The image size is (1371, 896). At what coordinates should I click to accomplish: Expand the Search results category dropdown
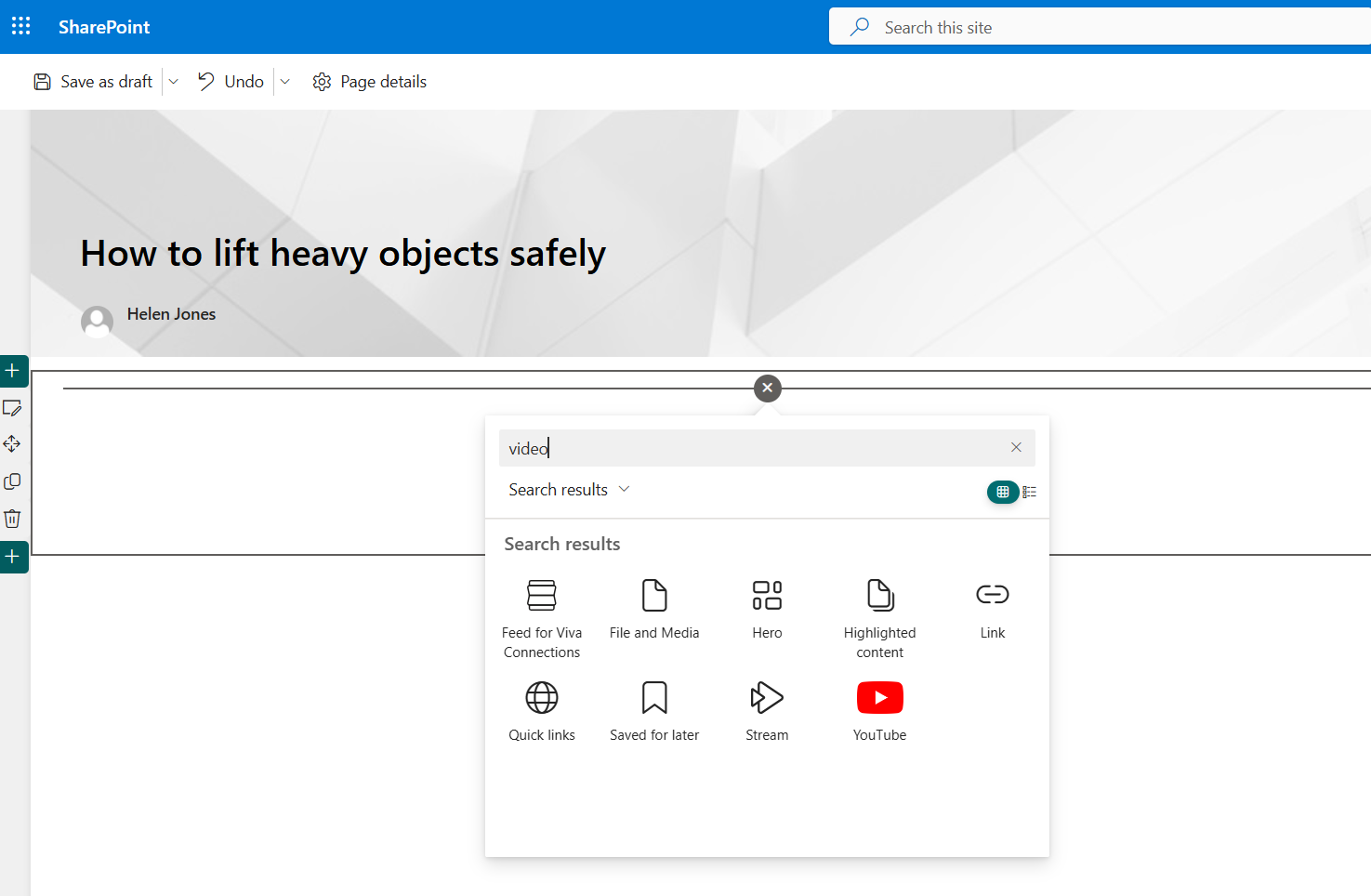[x=569, y=490]
